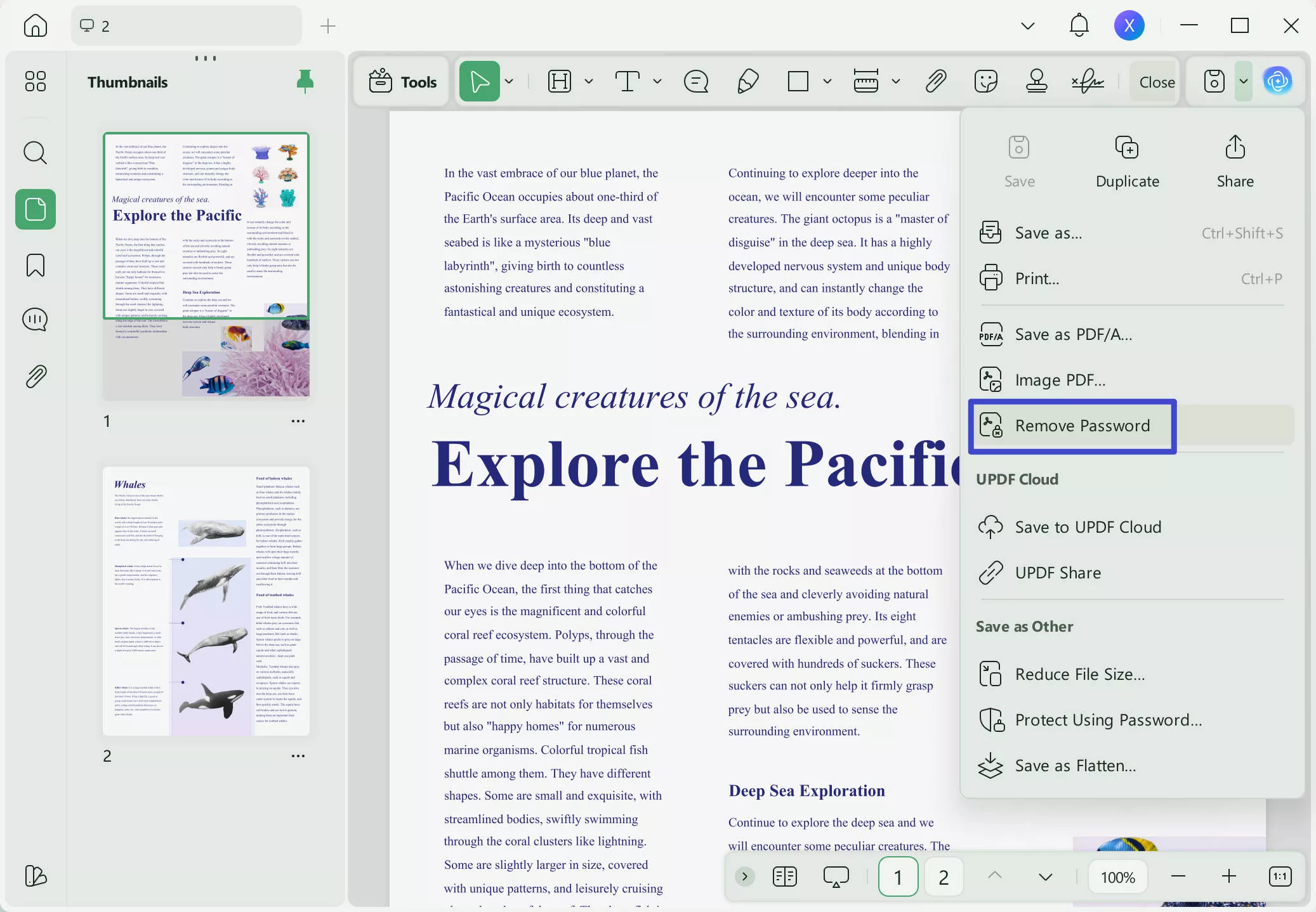Open the sticker tool in toolbar

(985, 81)
